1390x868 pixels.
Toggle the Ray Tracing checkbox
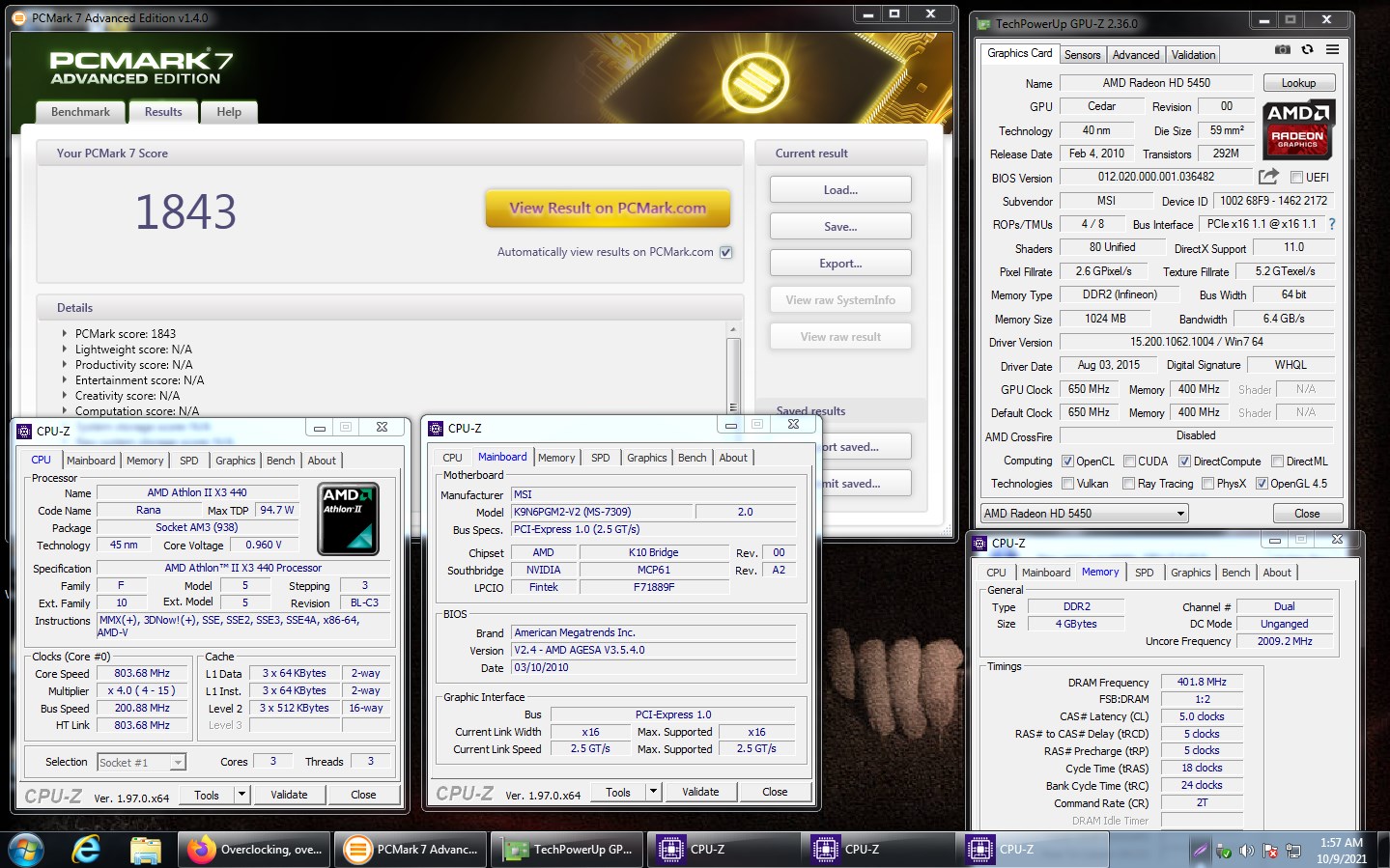click(x=1128, y=484)
